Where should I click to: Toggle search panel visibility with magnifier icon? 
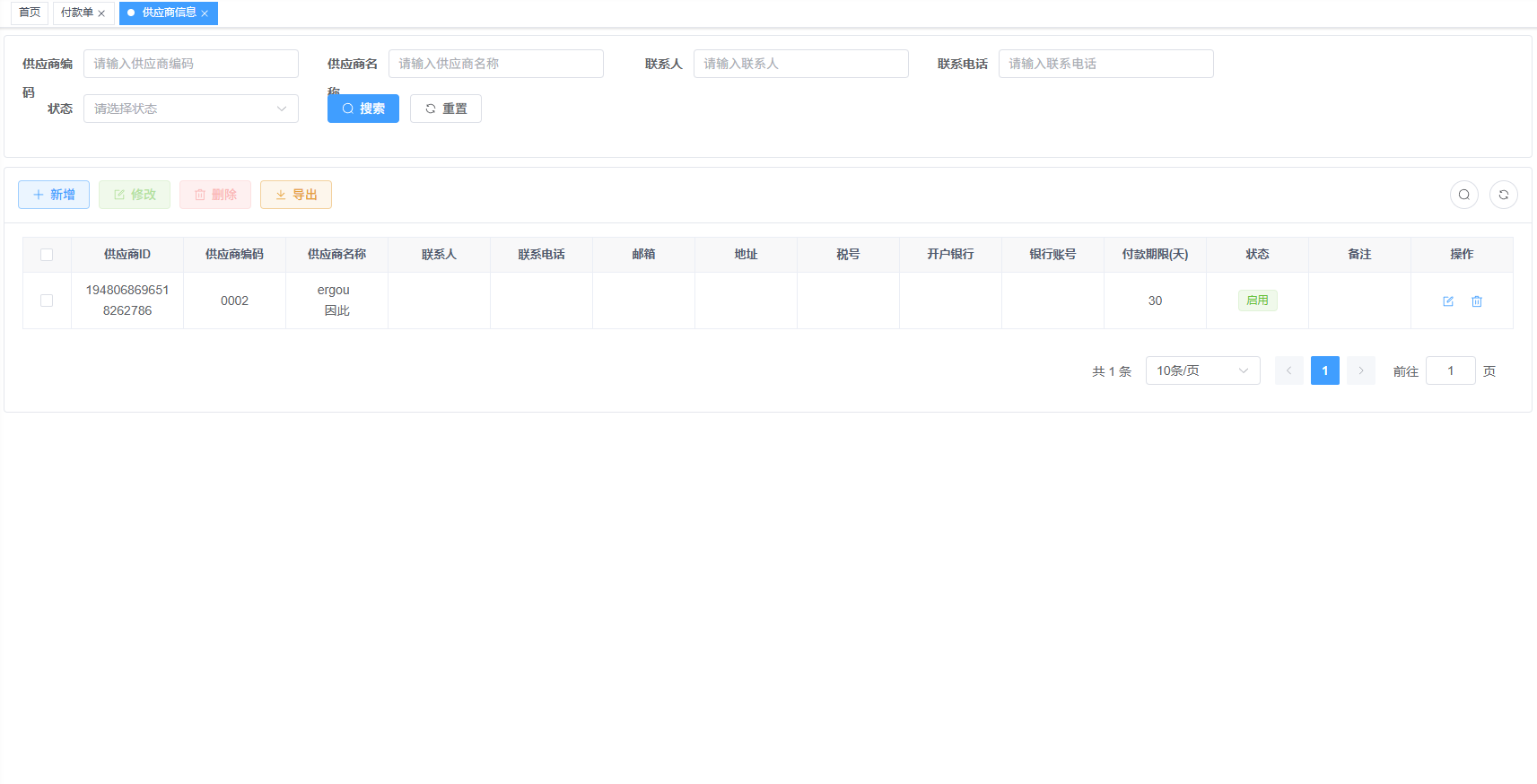click(1464, 195)
